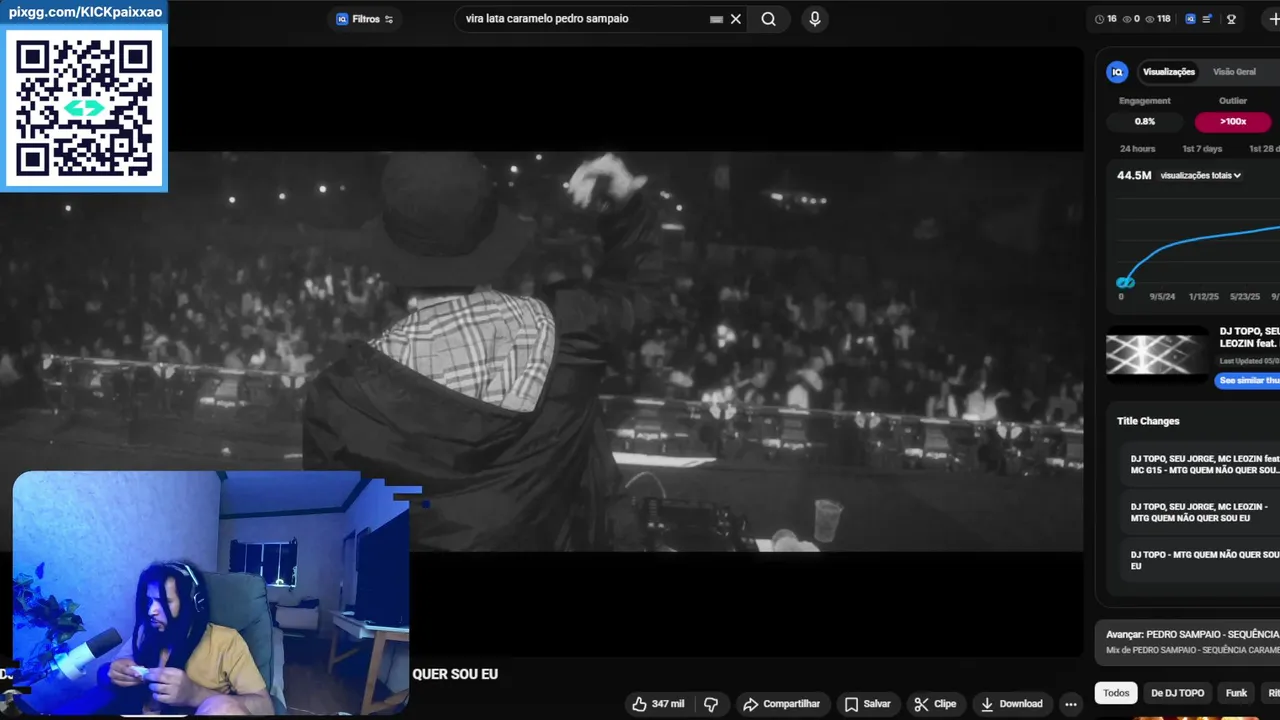Click the Download button

coord(1011,704)
